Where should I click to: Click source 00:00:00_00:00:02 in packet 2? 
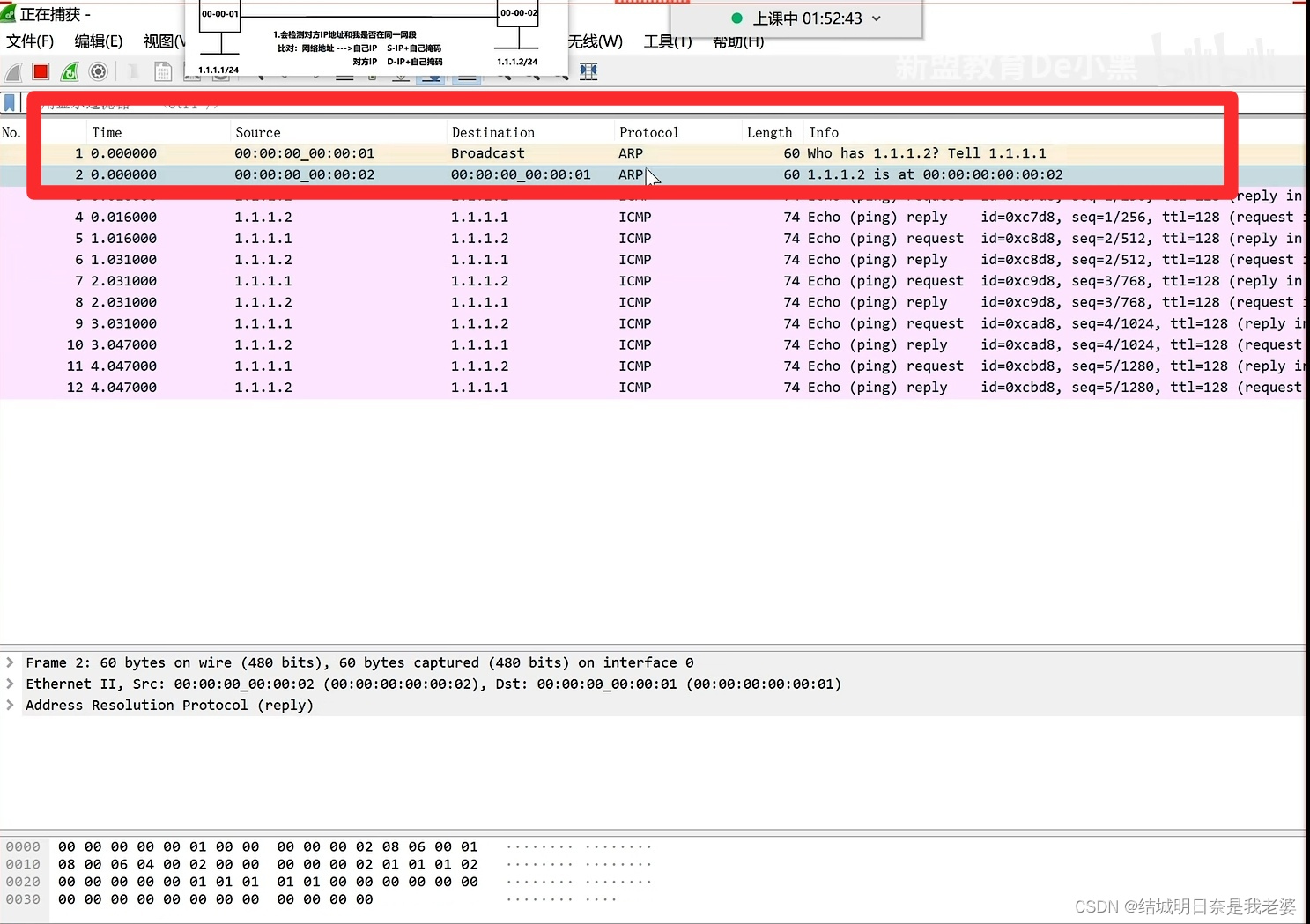point(305,174)
